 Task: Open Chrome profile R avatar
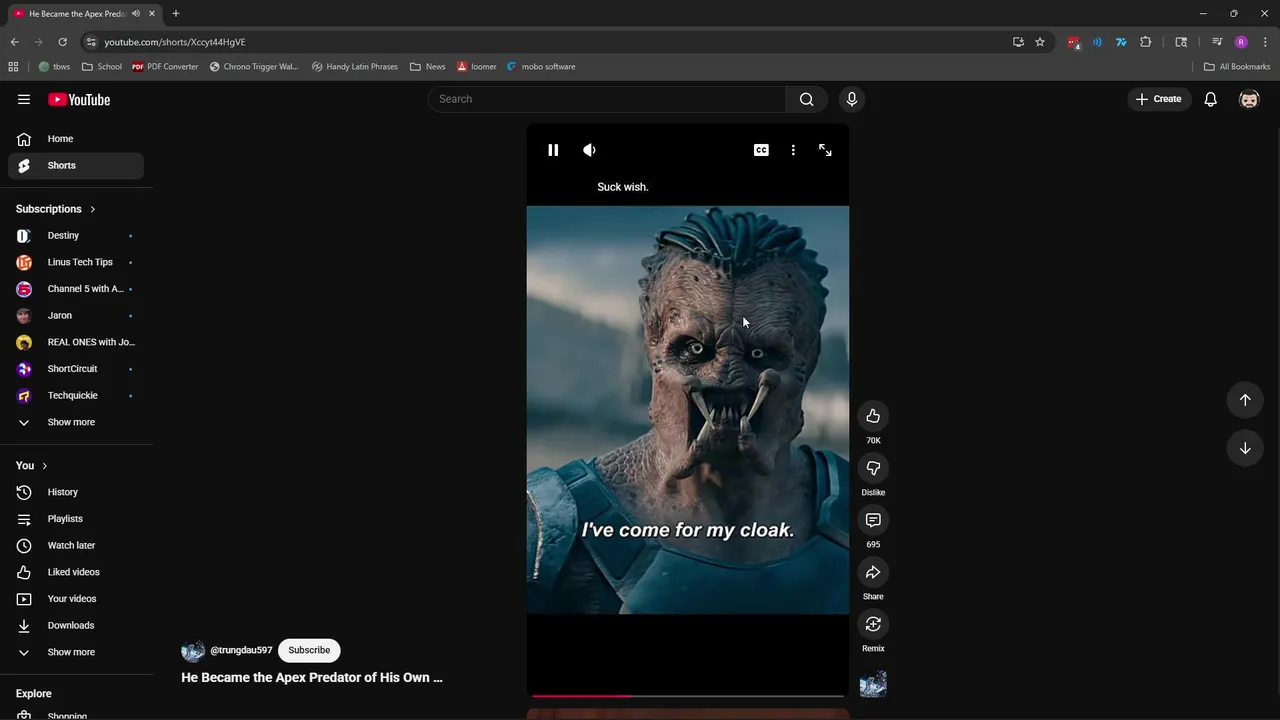(1241, 42)
